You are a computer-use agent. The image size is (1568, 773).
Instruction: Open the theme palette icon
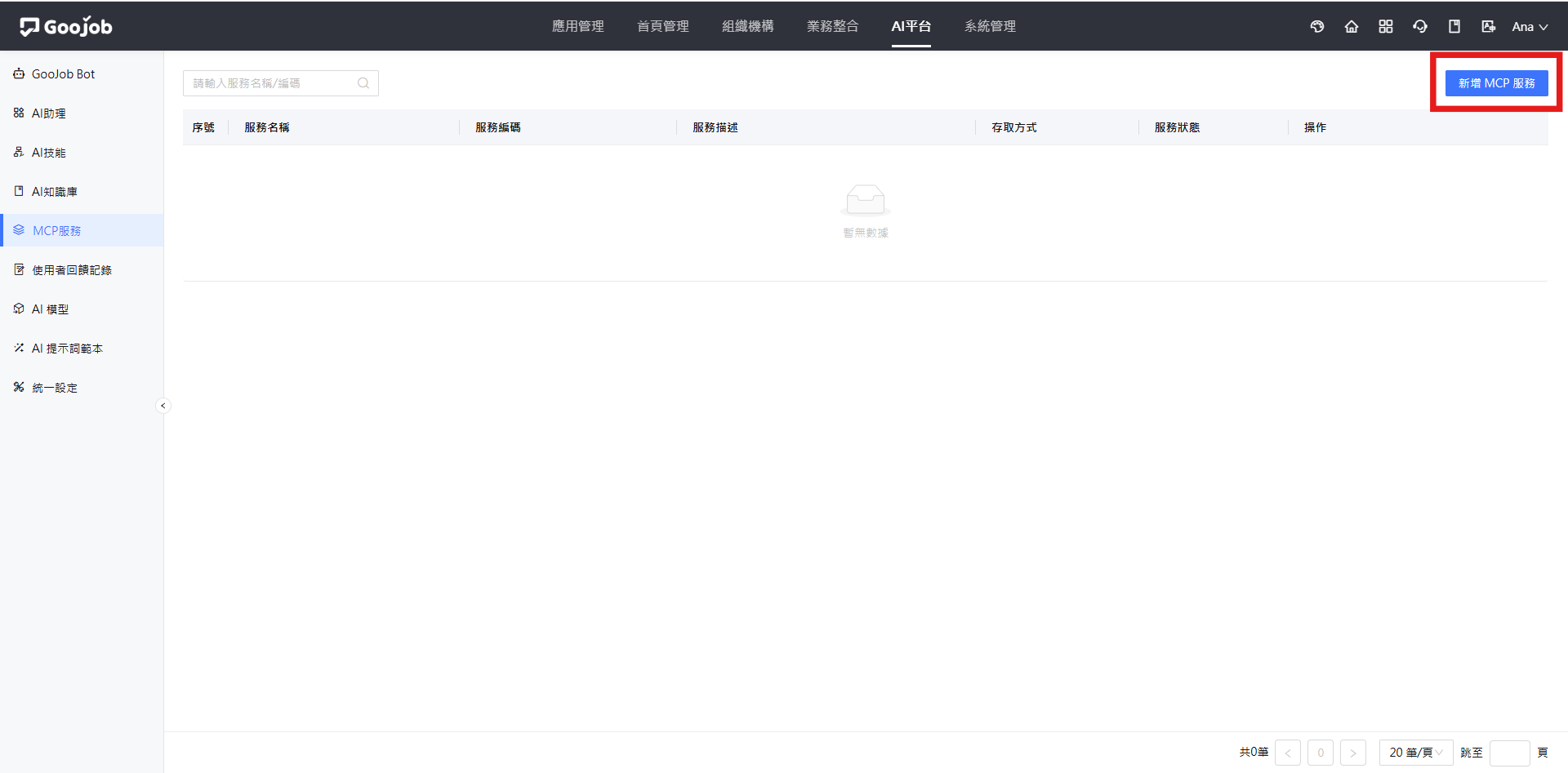coord(1317,27)
